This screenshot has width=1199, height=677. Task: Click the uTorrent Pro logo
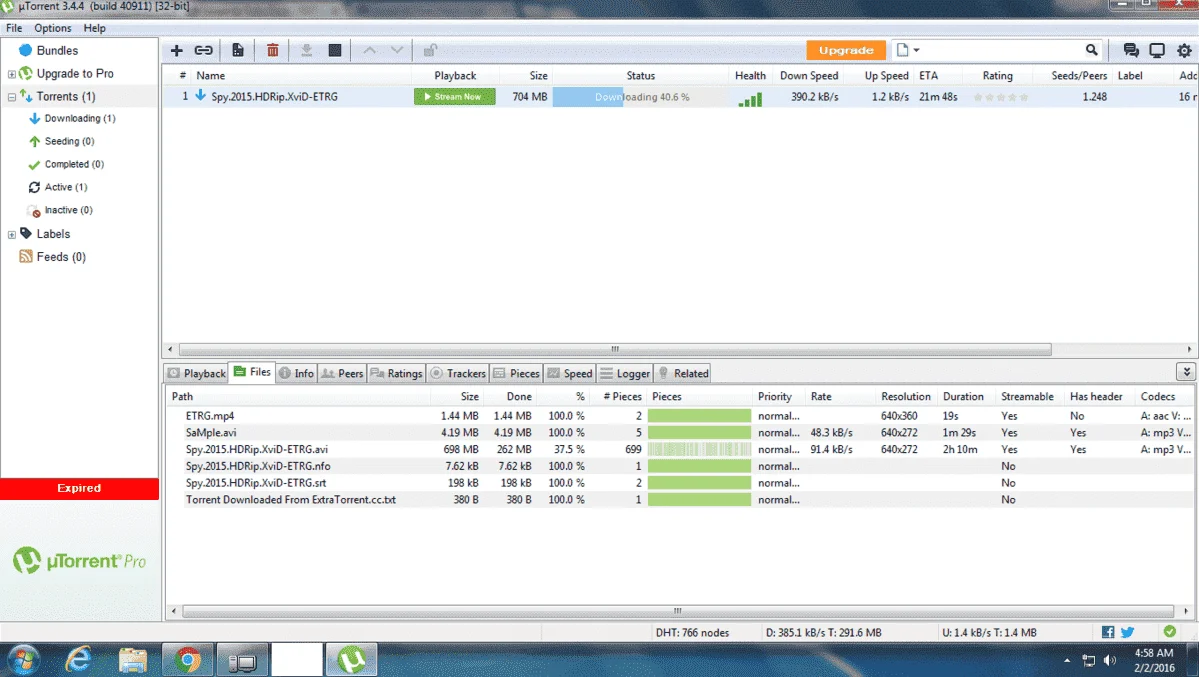tap(79, 561)
